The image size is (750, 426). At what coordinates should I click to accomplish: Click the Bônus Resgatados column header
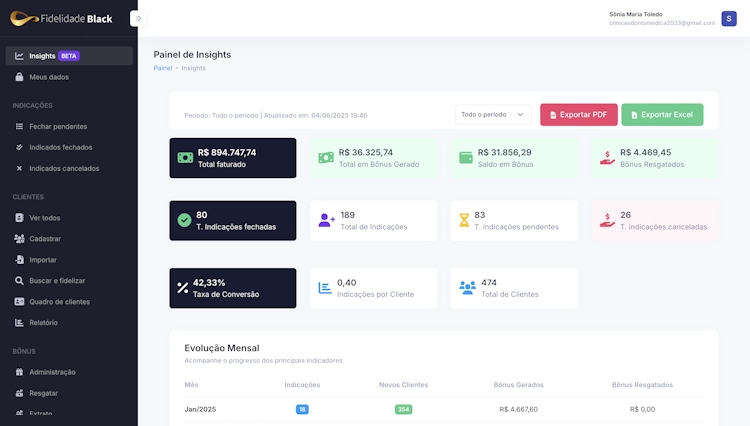tap(642, 385)
